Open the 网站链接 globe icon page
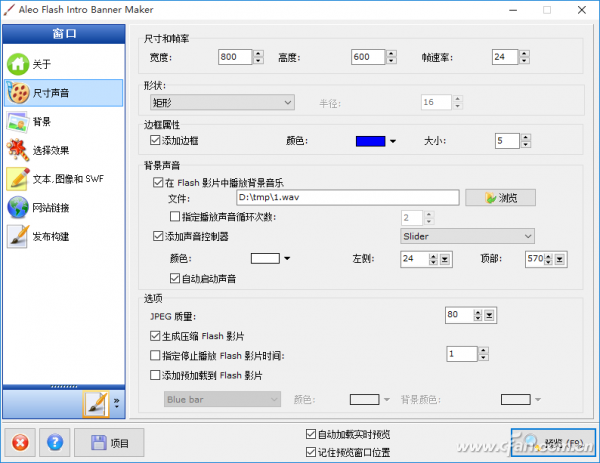Image resolution: width=600 pixels, height=463 pixels. pos(18,208)
